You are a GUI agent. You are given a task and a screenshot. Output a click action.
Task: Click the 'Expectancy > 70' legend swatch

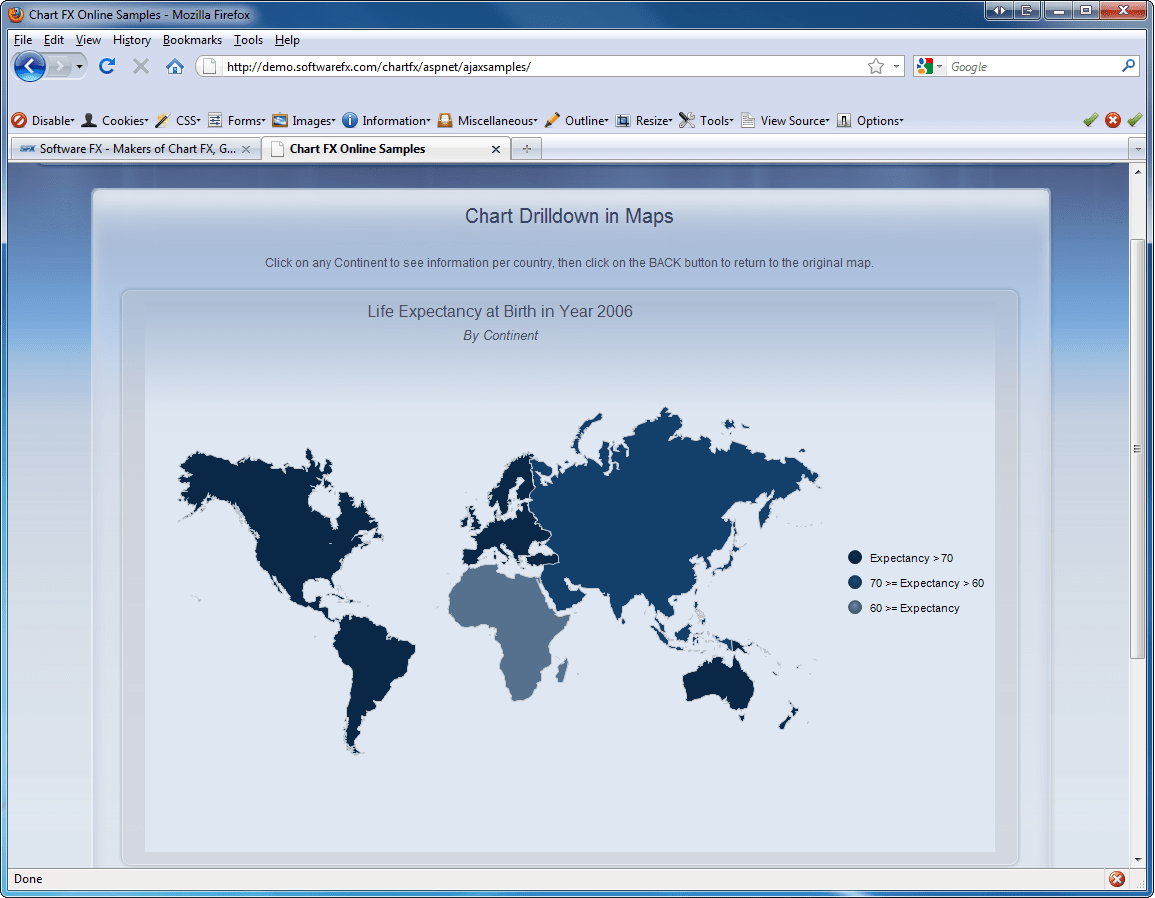[855, 558]
